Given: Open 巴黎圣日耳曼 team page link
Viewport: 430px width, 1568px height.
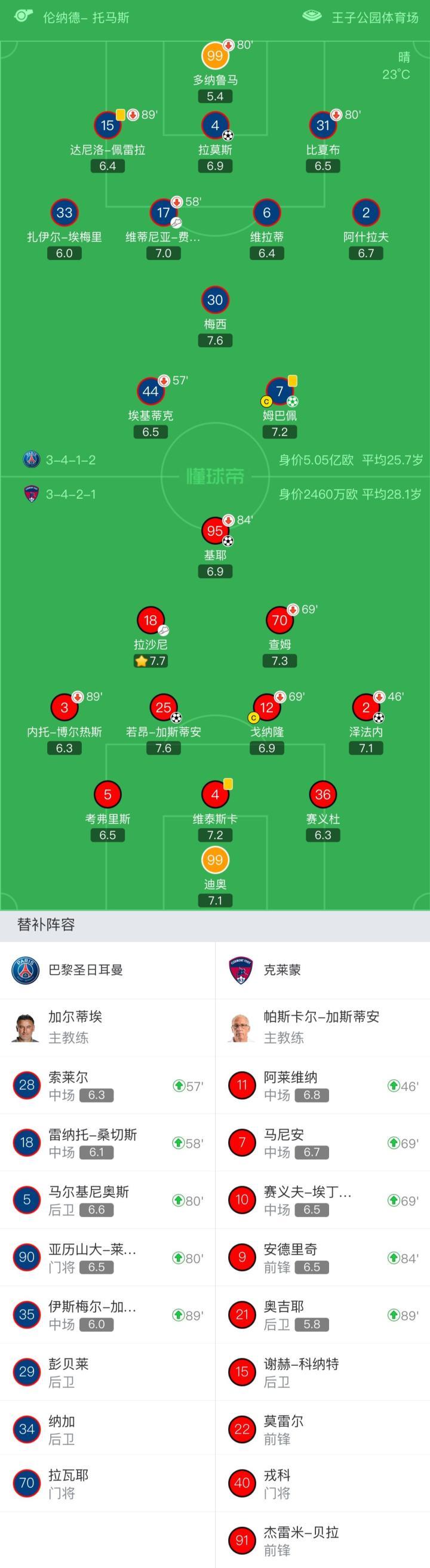Looking at the screenshot, I should [x=85, y=970].
